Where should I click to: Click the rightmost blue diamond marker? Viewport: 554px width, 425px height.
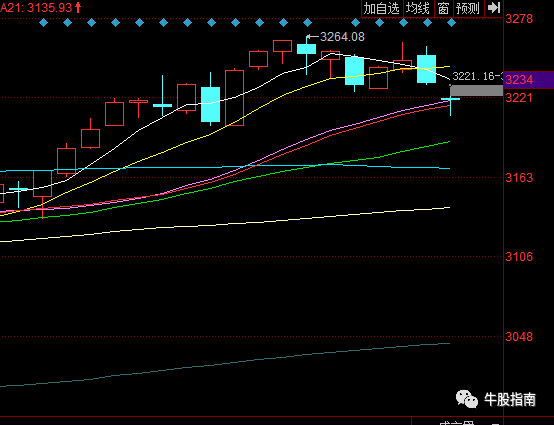[451, 23]
